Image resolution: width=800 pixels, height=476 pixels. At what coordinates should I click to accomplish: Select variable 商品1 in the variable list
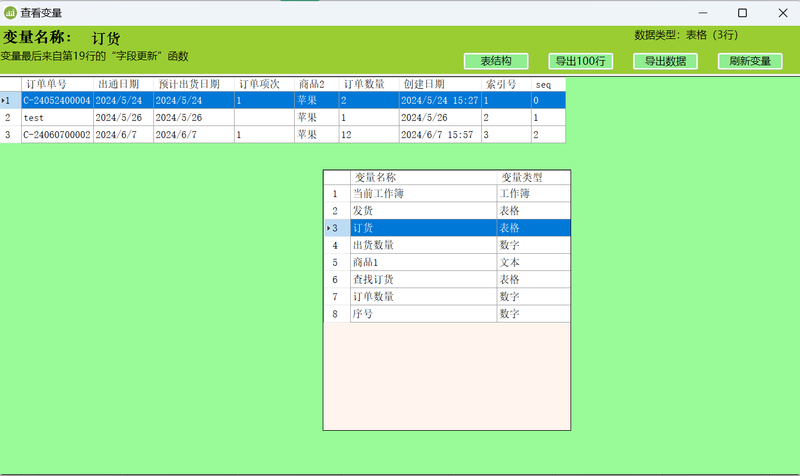tap(423, 262)
